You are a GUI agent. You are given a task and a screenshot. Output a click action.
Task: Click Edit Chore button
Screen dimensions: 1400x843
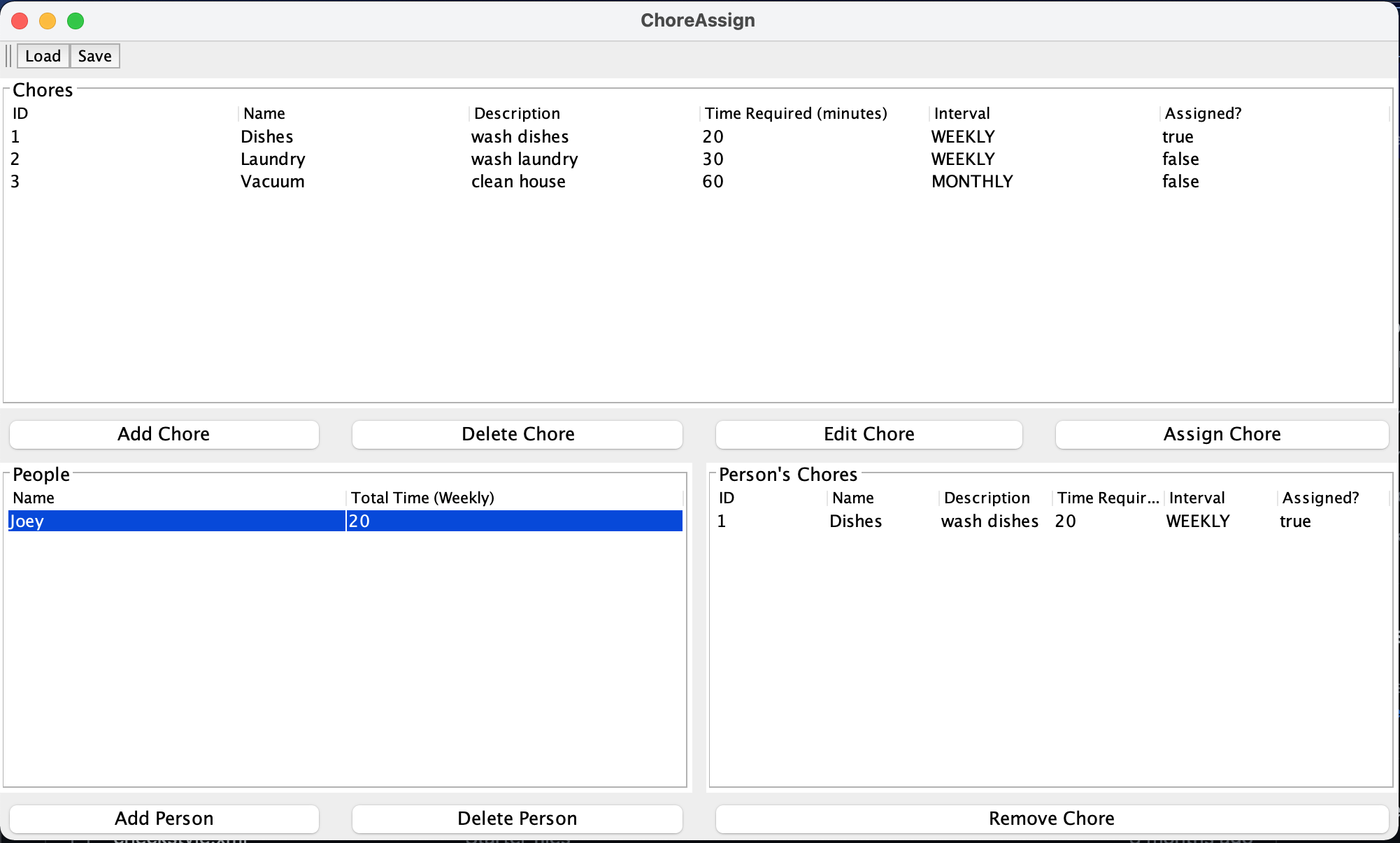(868, 434)
